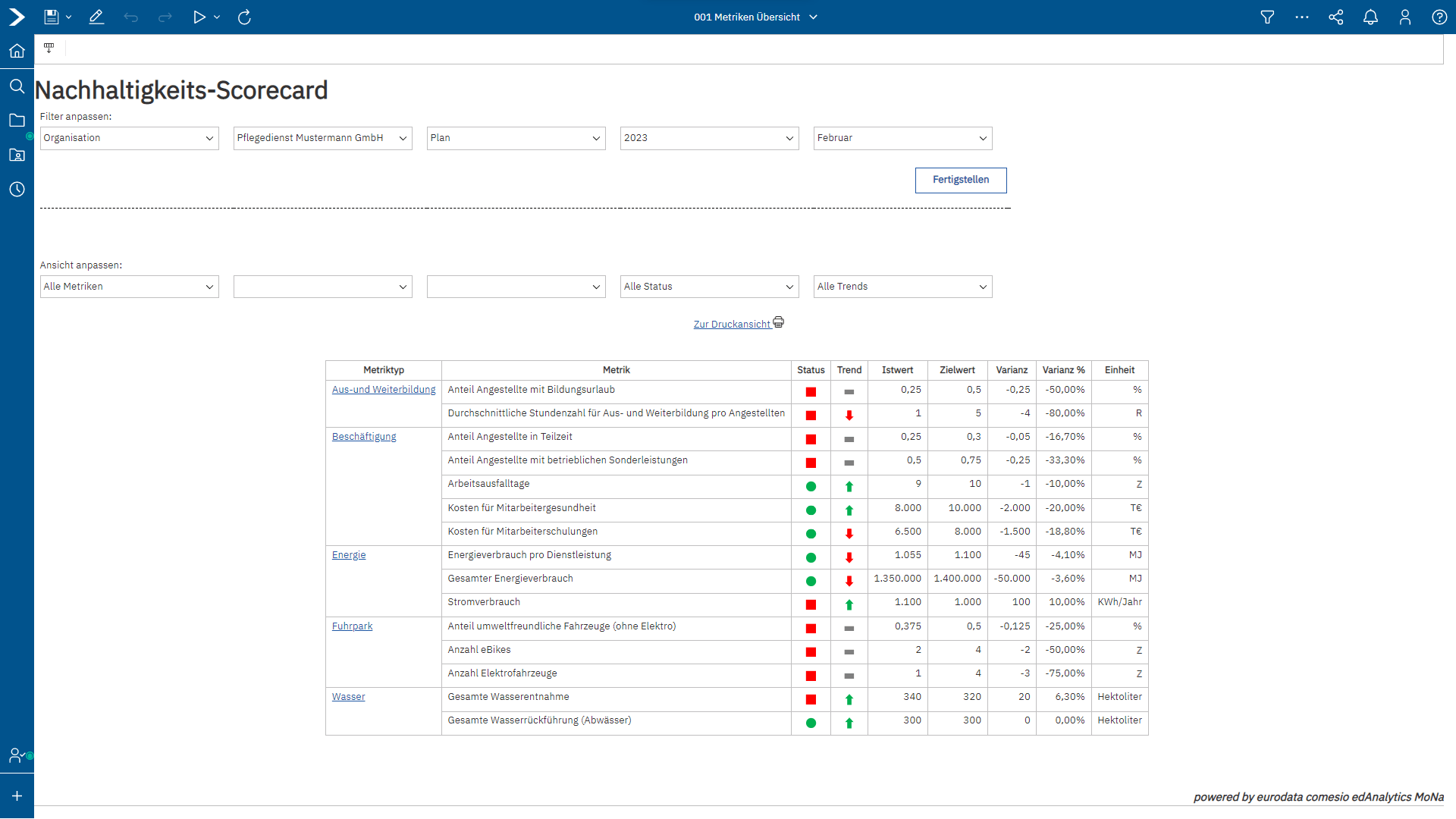Open the filter funnel icon
This screenshot has width=1456, height=819.
pyautogui.click(x=1267, y=17)
